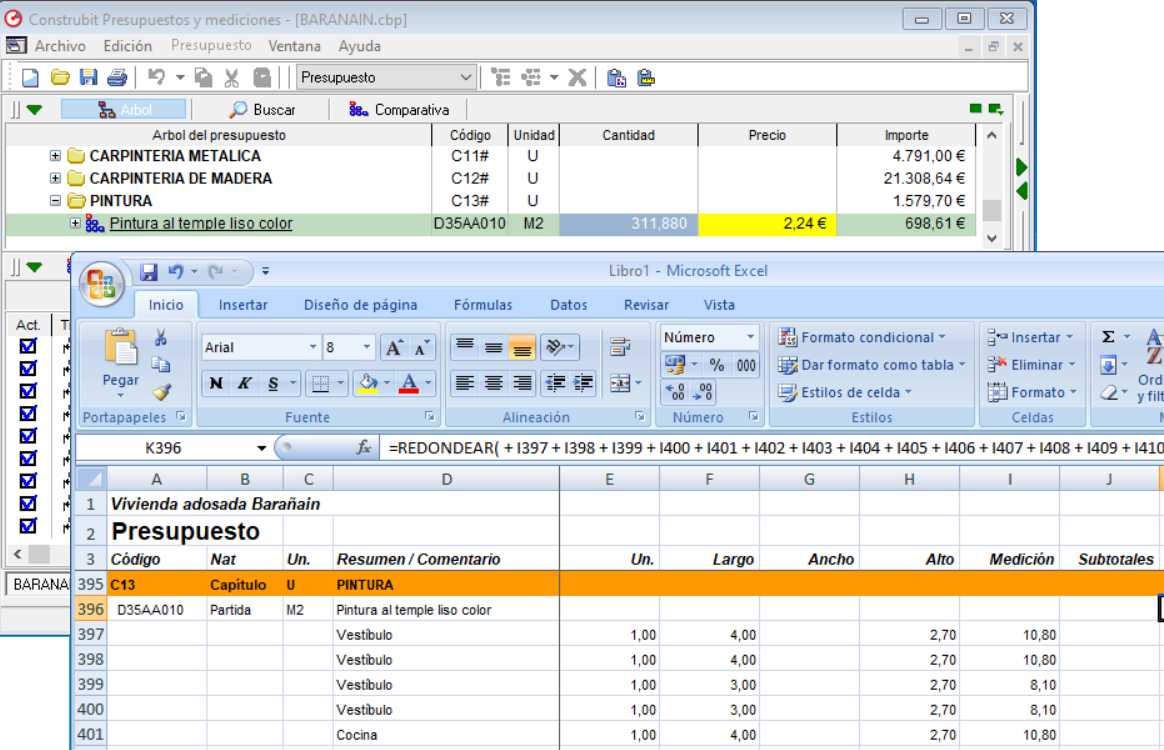Click the Fill Color paint bucket swatch
The height and width of the screenshot is (750, 1164).
pyautogui.click(x=368, y=383)
